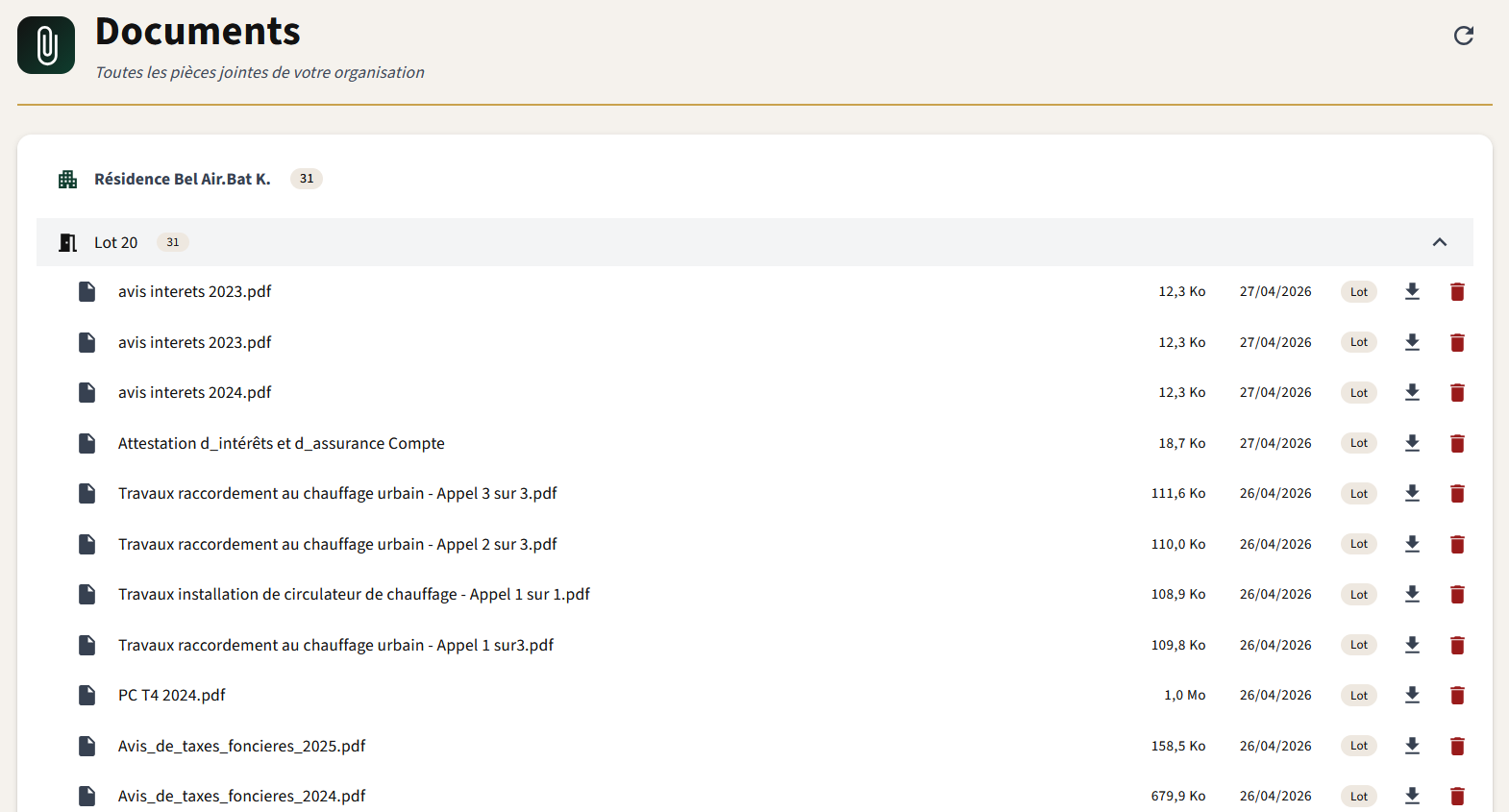Download chauffage urbain Appel 3 sur 3.pdf
This screenshot has height=812, width=1509.
(1412, 493)
